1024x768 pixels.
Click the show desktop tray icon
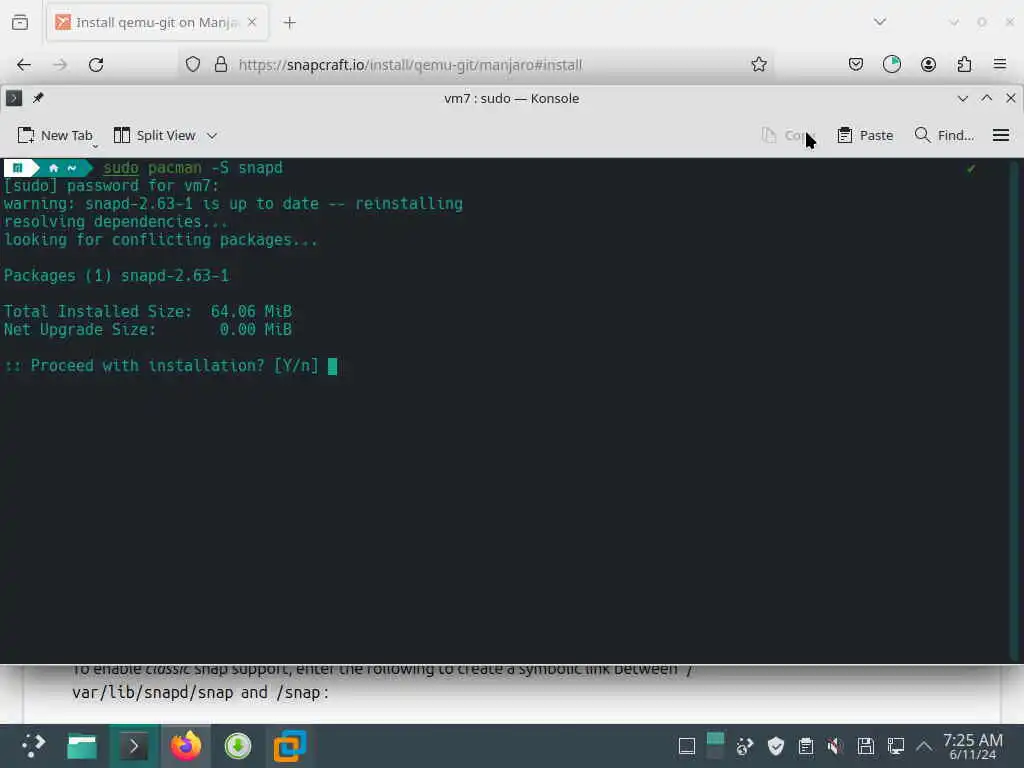pyautogui.click(x=686, y=746)
